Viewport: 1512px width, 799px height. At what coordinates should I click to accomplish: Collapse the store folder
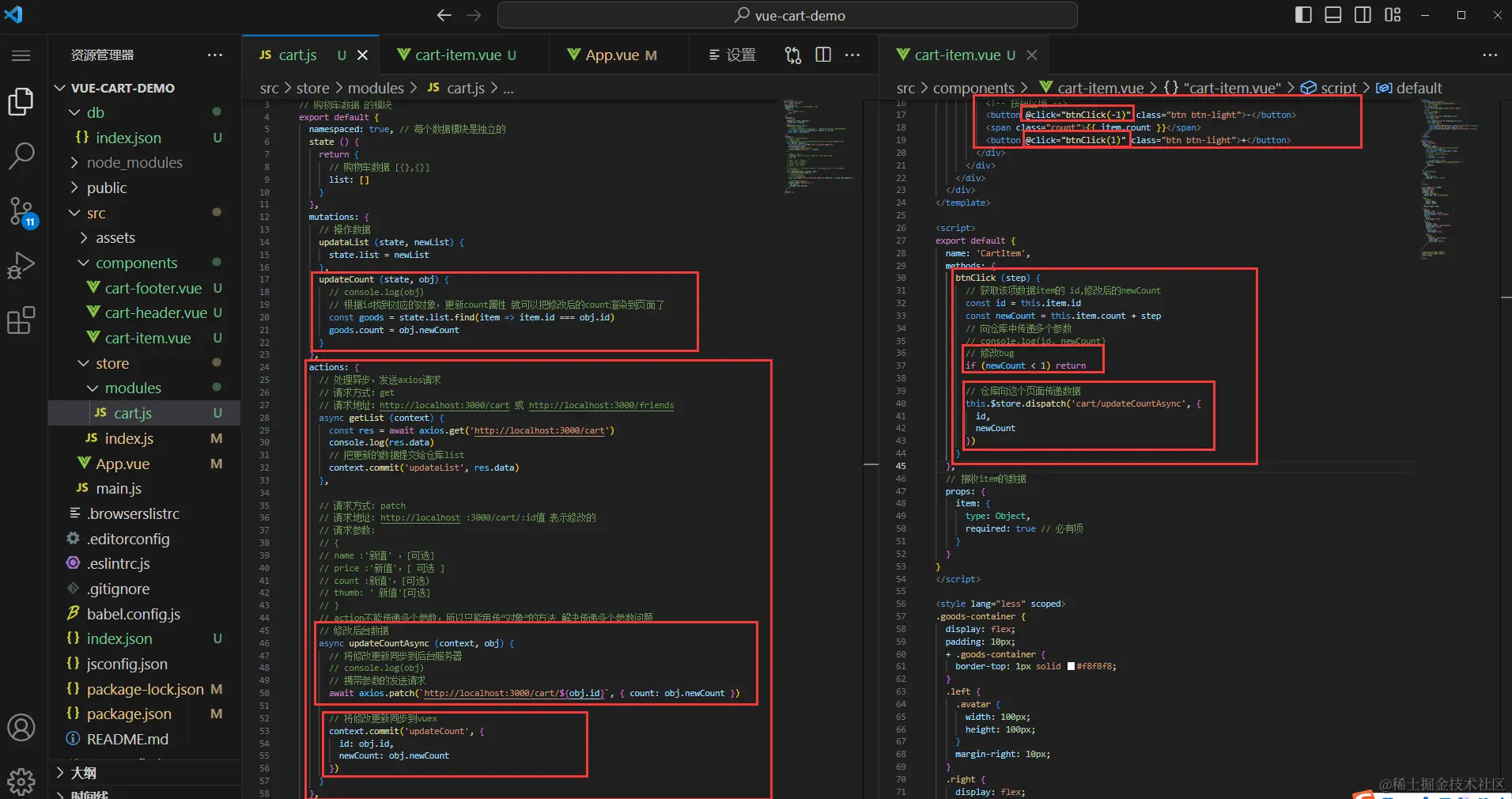145,363
